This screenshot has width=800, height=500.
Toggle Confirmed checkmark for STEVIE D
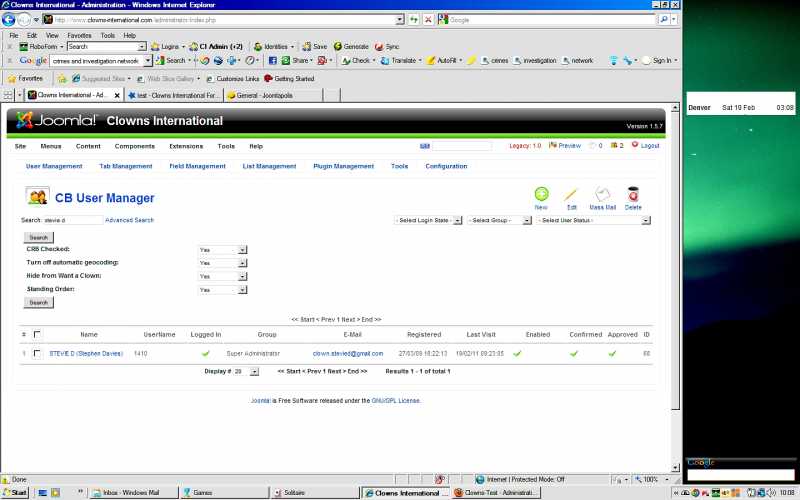click(x=574, y=354)
